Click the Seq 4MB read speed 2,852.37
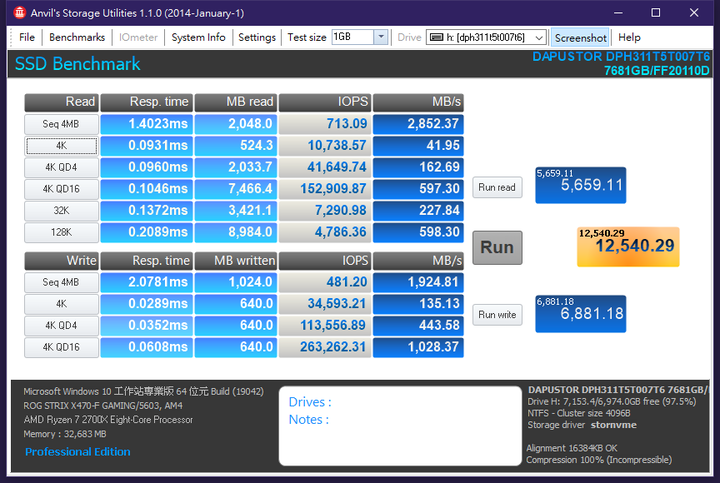 [418, 124]
